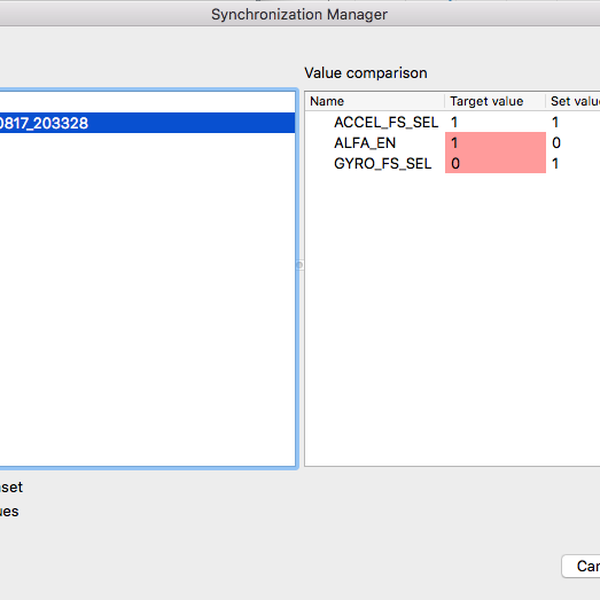Click the Set value column header
The width and height of the screenshot is (600, 600).
click(x=574, y=101)
